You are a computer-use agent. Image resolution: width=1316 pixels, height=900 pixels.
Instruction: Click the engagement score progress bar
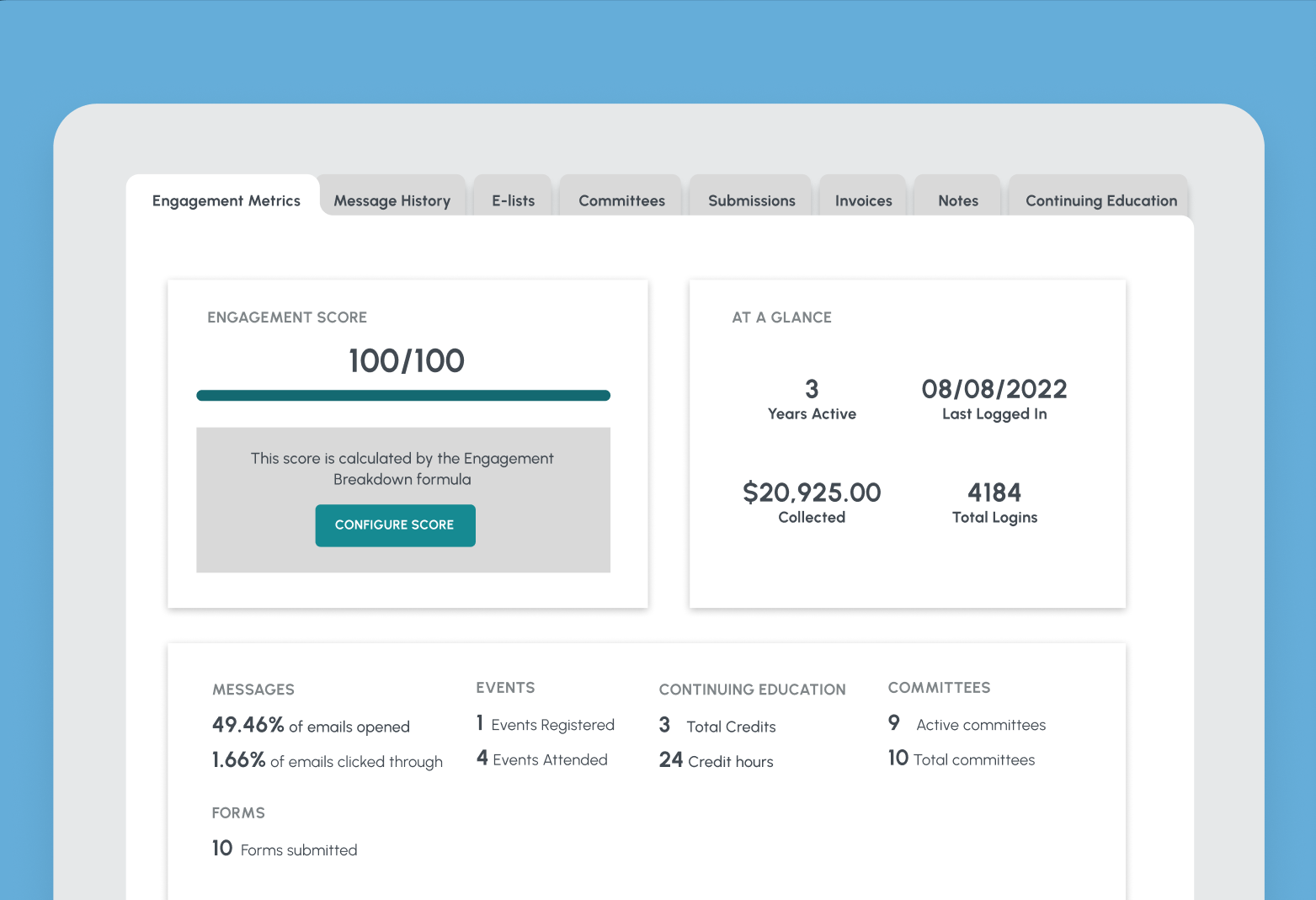[x=402, y=394]
